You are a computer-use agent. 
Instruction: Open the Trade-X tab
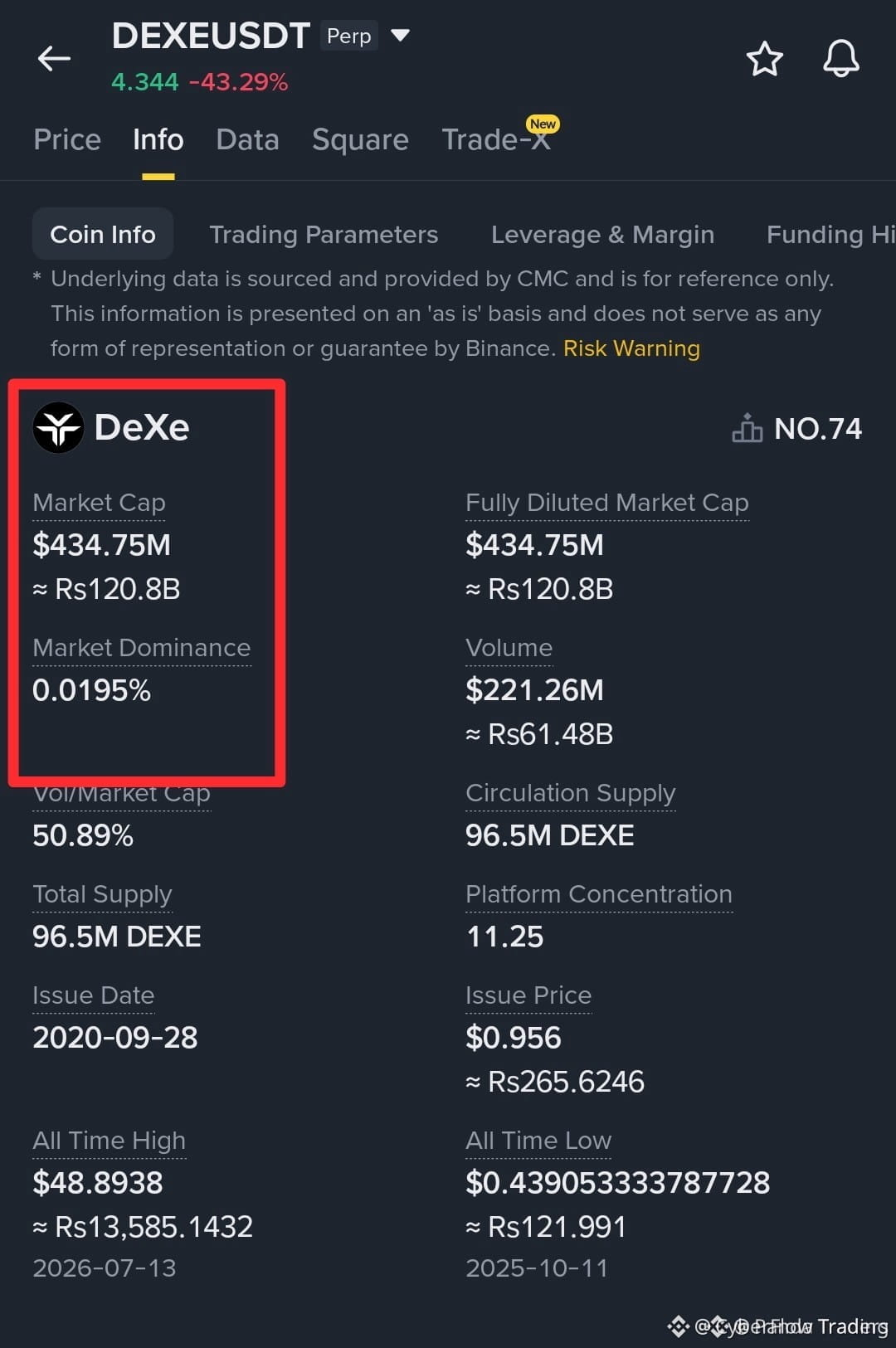pyautogui.click(x=496, y=139)
